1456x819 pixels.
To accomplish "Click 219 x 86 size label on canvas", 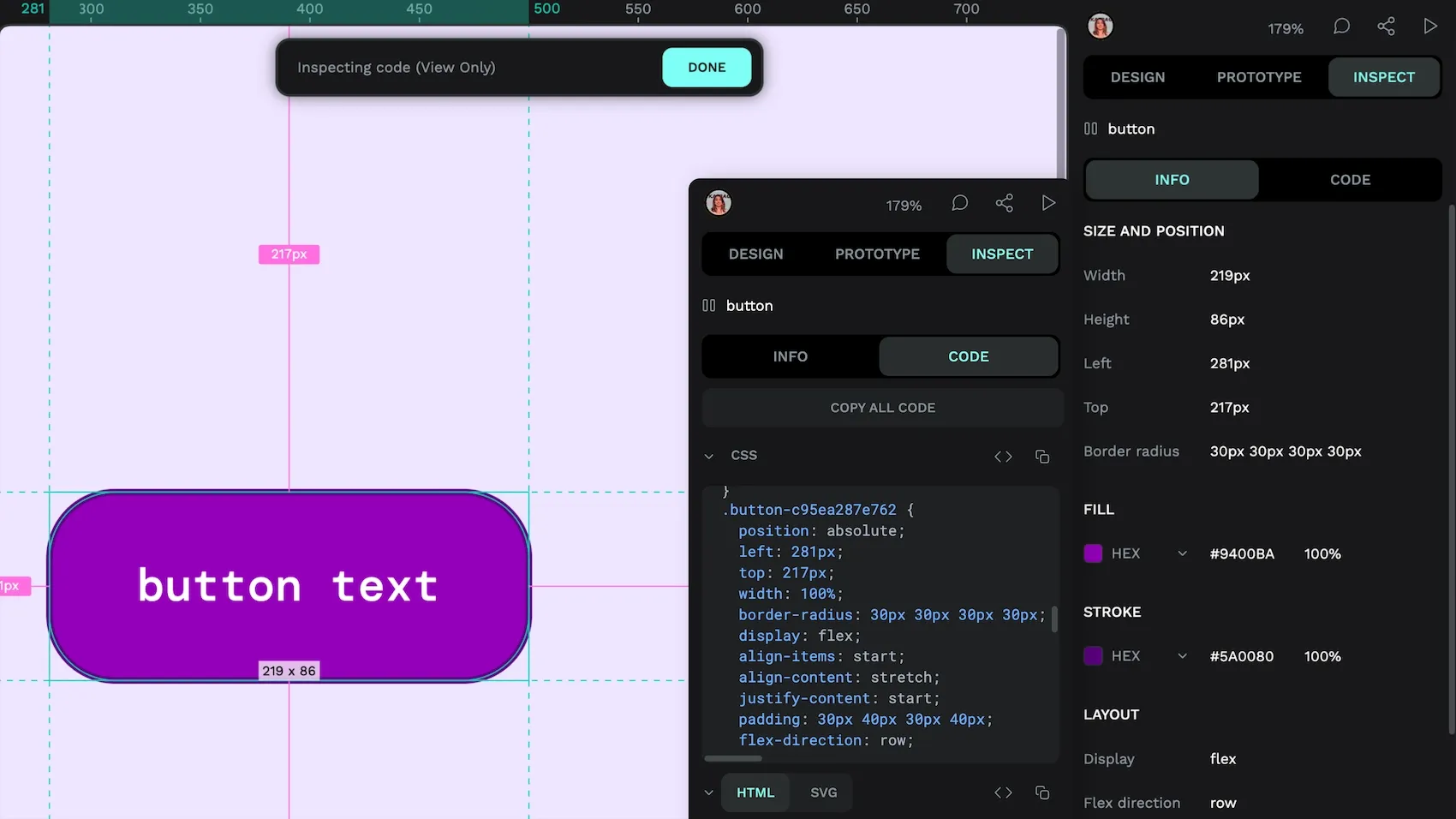I will pyautogui.click(x=289, y=671).
